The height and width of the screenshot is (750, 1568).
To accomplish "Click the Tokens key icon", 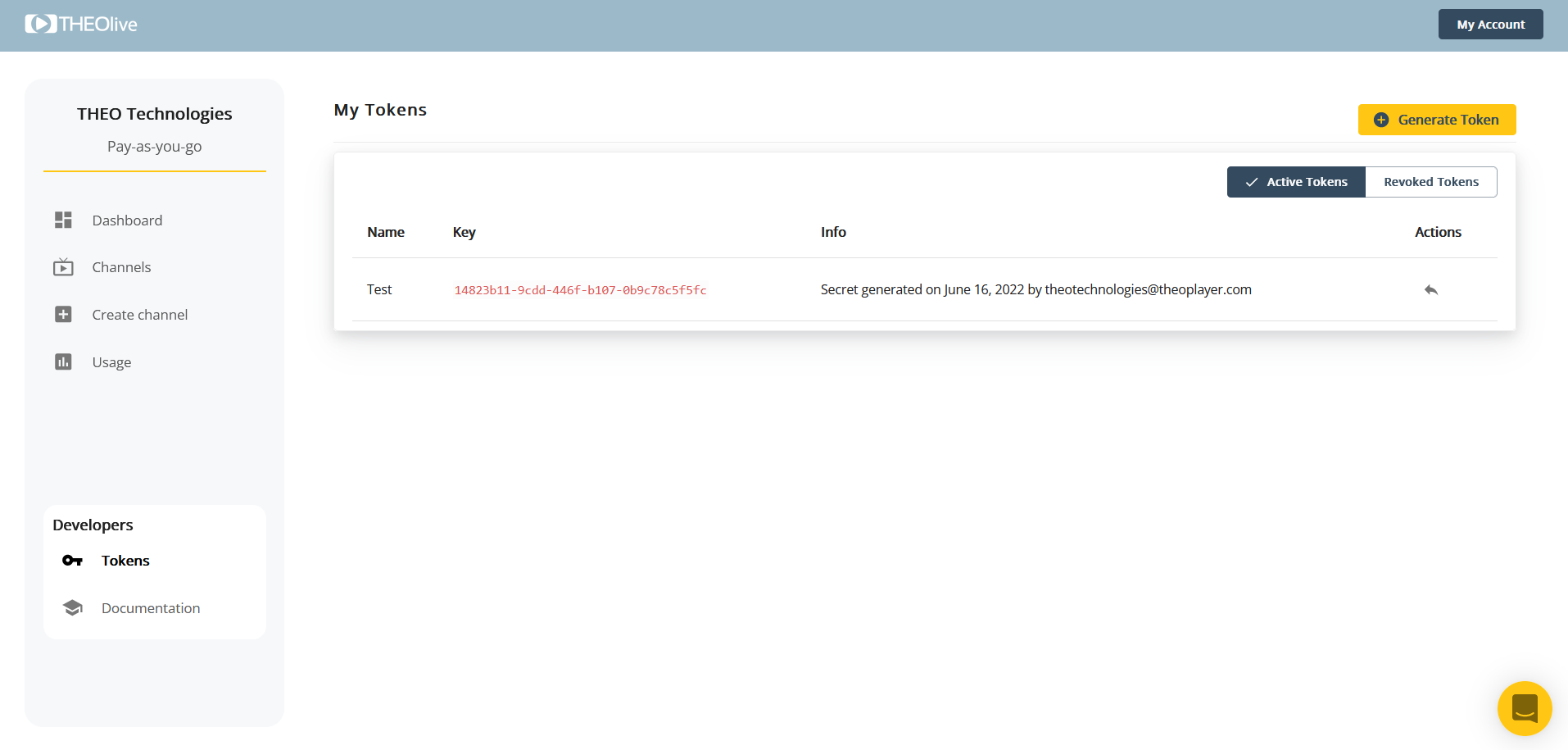I will point(72,561).
